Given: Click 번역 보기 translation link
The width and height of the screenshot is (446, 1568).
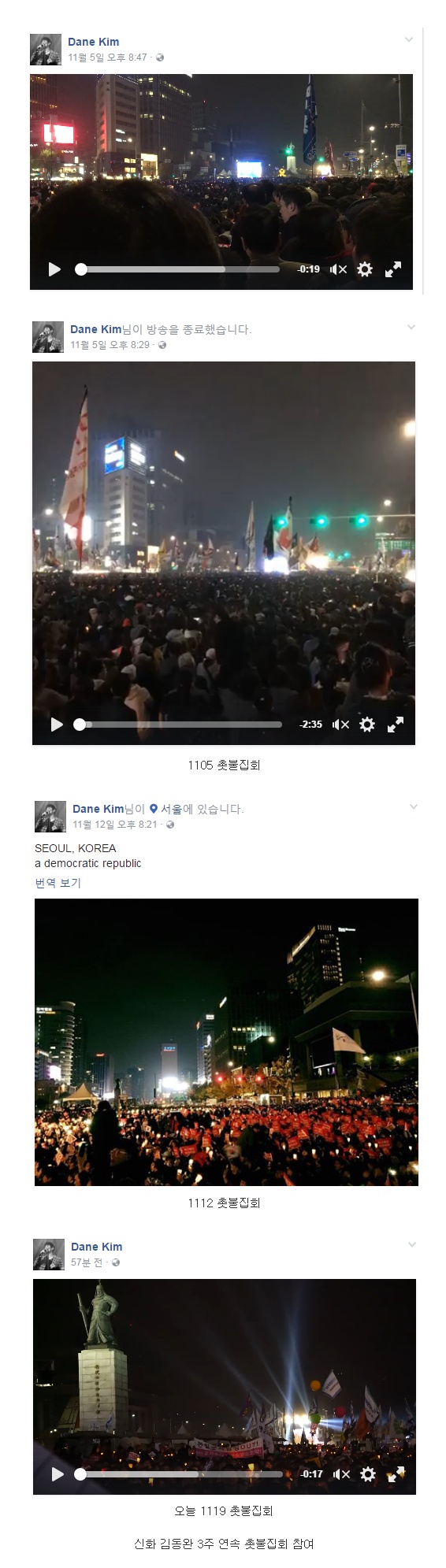Looking at the screenshot, I should (58, 883).
